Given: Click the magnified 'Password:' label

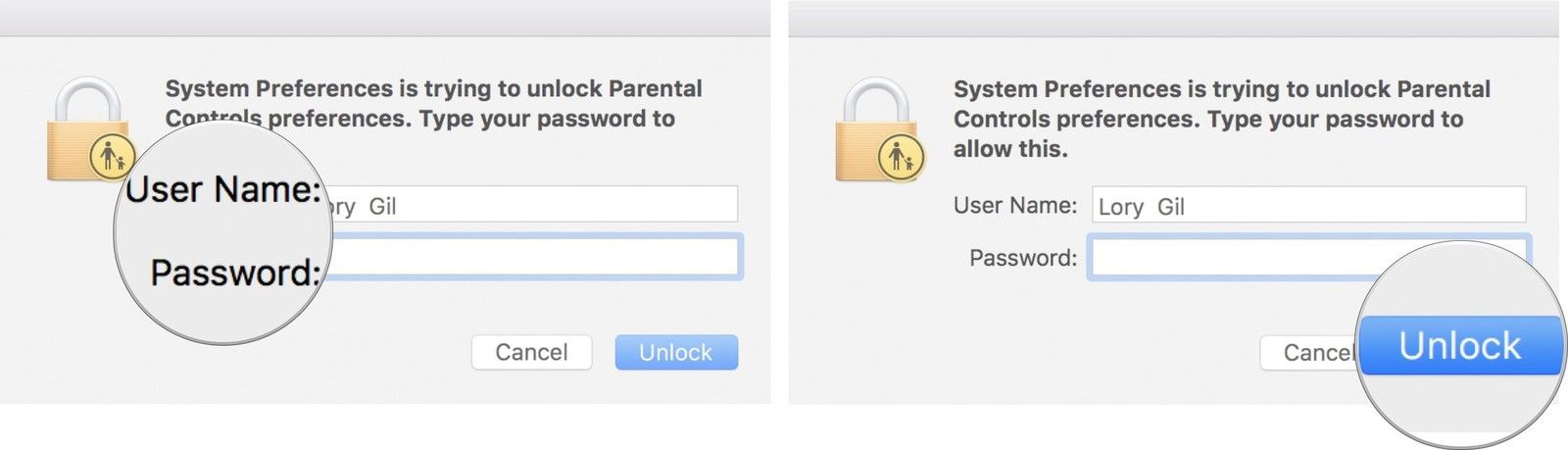Looking at the screenshot, I should point(235,273).
